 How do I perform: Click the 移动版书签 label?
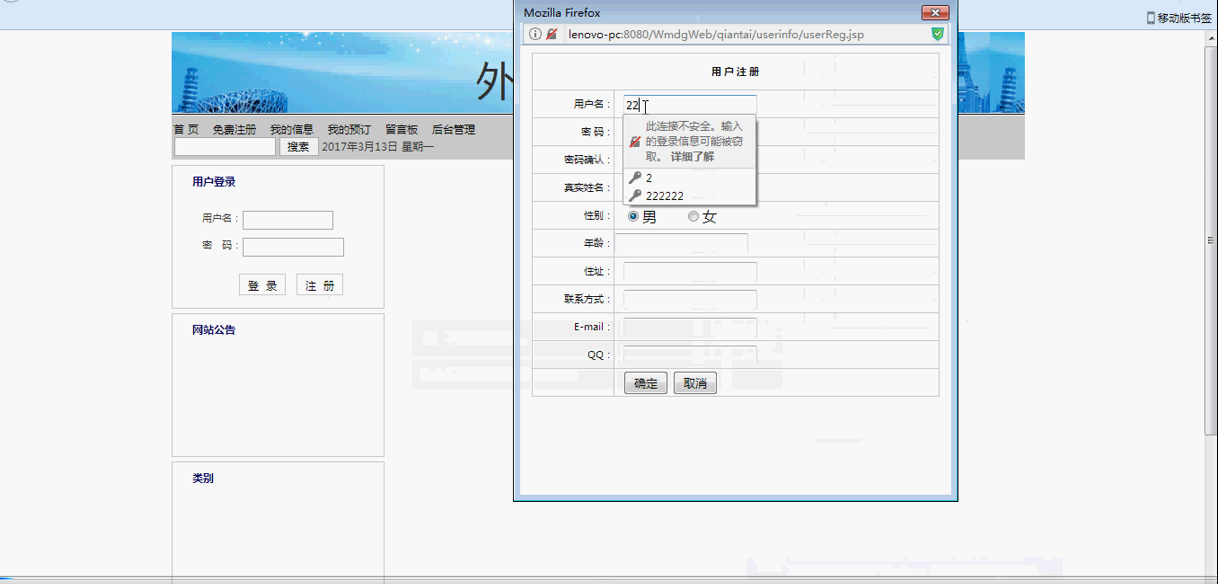(x=1184, y=18)
